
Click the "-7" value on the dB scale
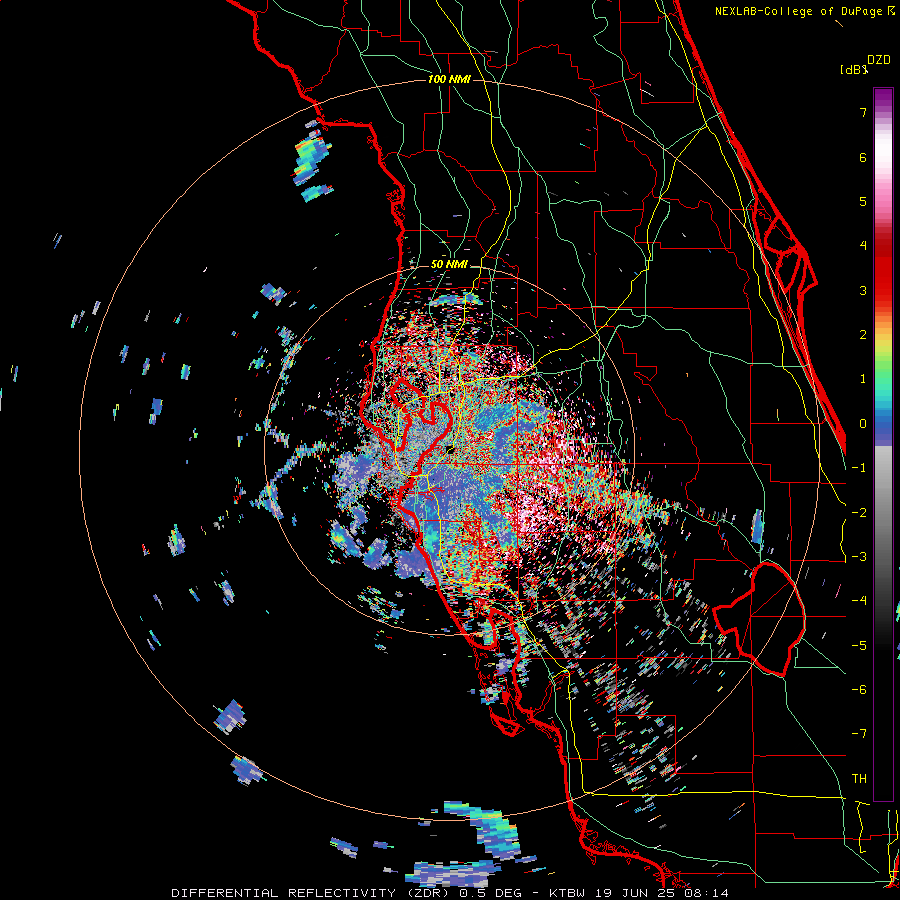pyautogui.click(x=859, y=734)
